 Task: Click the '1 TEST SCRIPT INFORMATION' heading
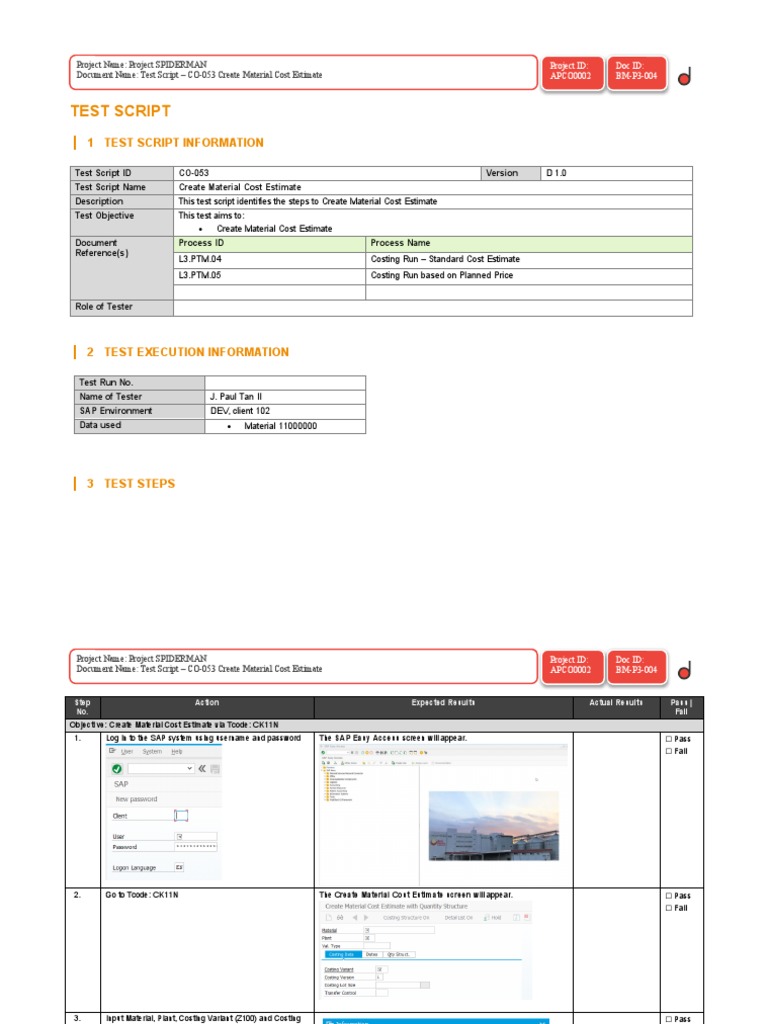[x=175, y=142]
